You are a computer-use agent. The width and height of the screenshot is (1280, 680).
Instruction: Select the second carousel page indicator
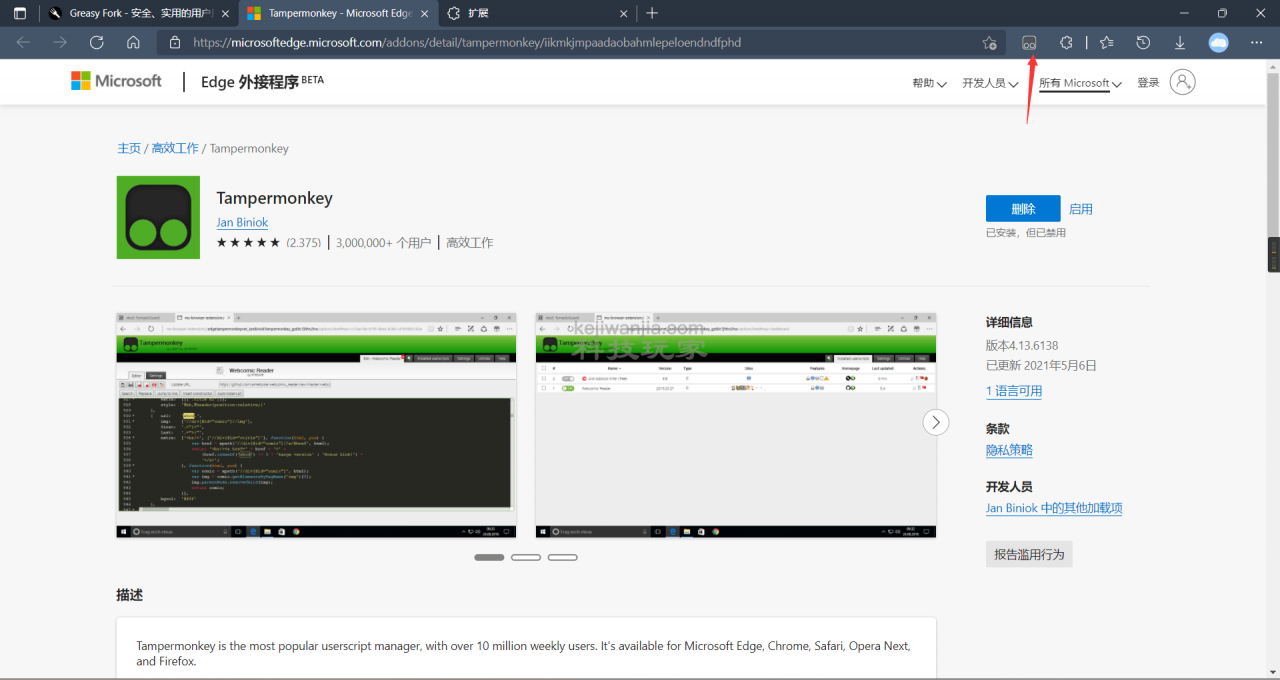[x=526, y=557]
